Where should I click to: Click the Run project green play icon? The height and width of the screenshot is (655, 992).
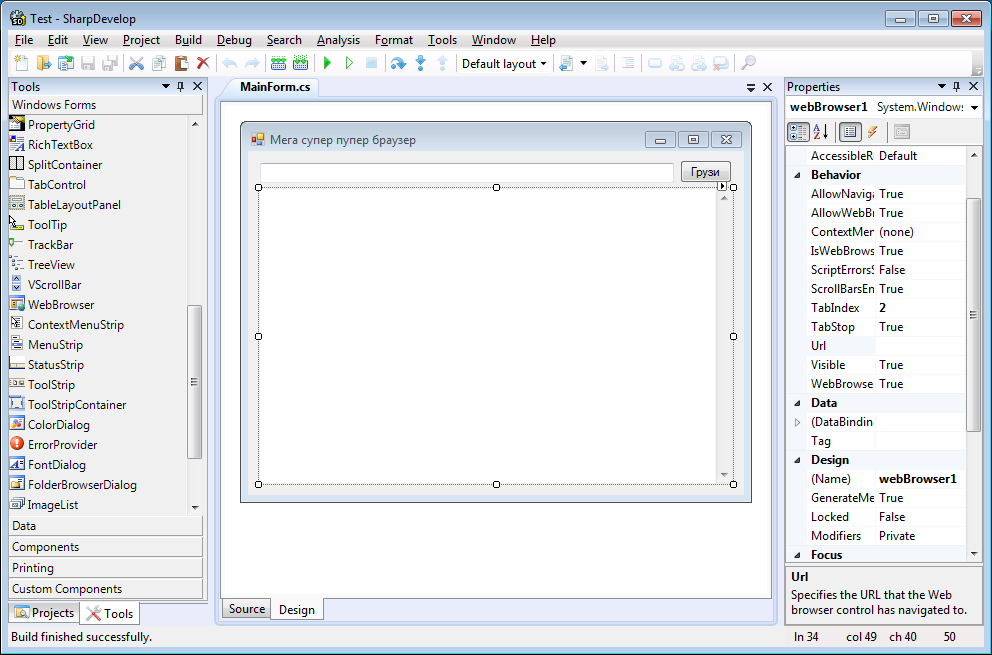coord(327,63)
